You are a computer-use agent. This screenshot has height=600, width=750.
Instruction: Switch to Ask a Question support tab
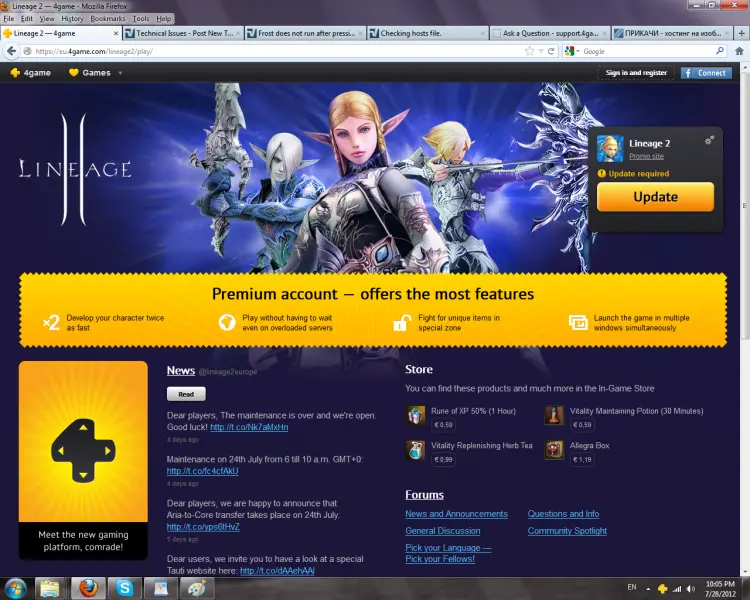point(550,33)
